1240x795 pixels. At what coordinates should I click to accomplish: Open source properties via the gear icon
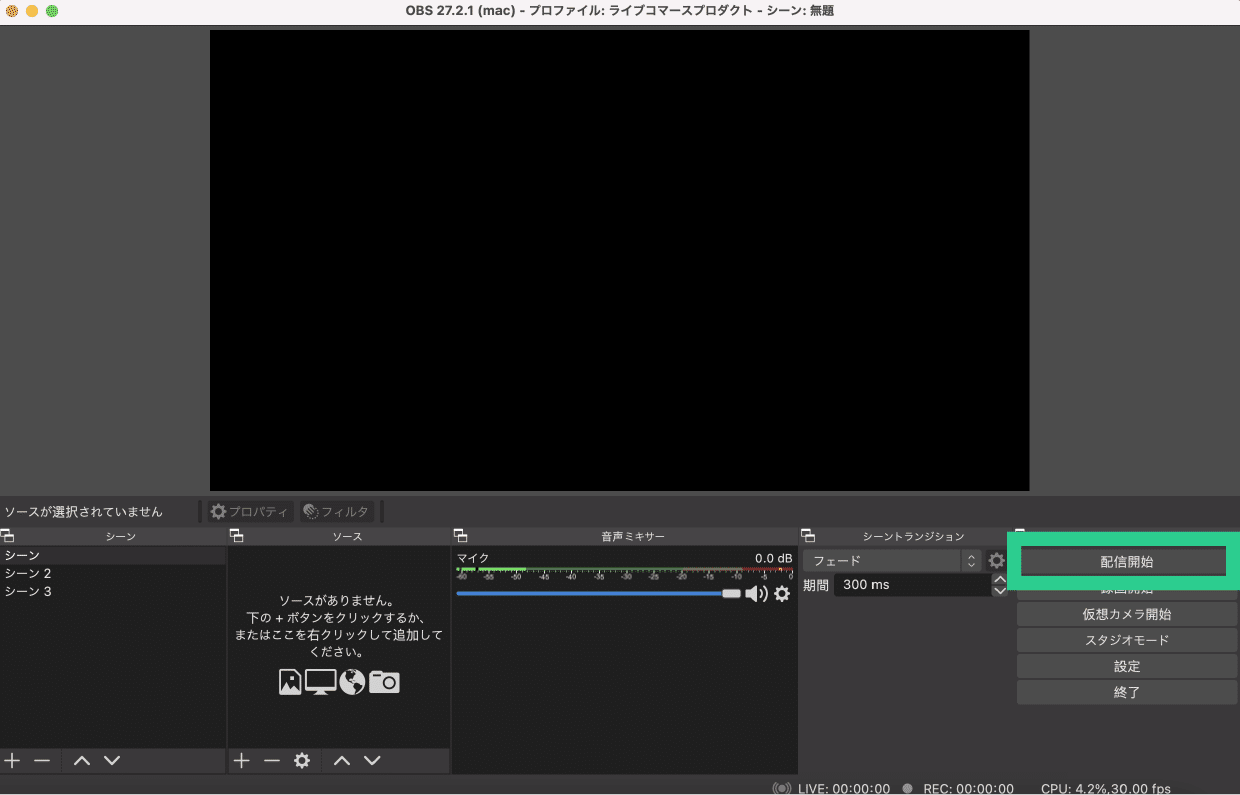(x=303, y=760)
